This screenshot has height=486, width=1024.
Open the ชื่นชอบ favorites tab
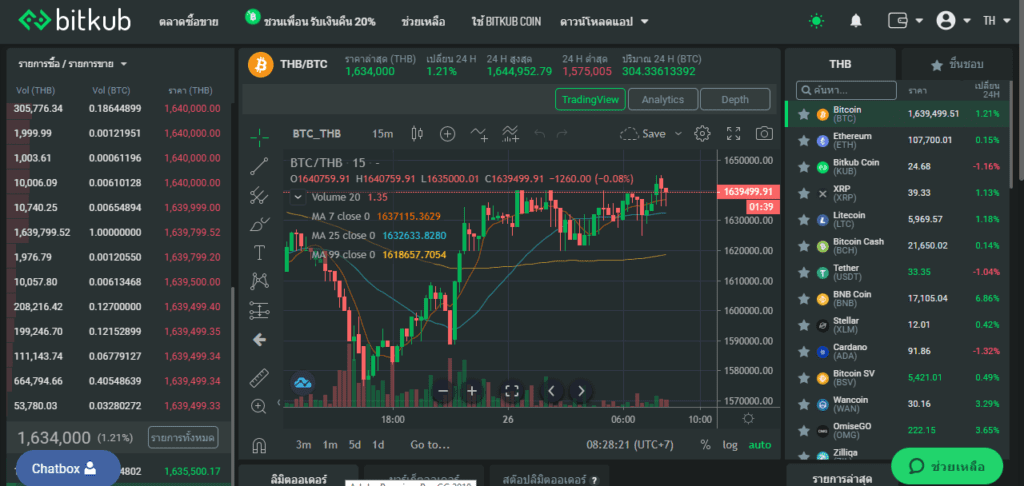pos(957,64)
